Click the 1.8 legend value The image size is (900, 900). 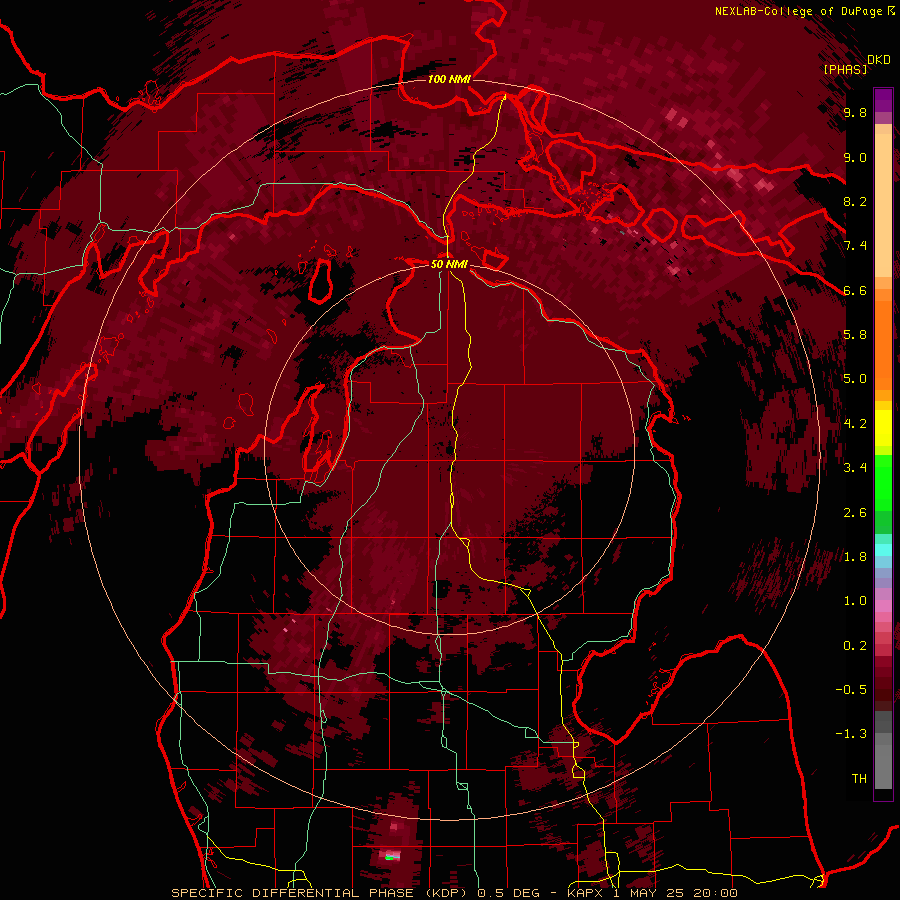[855, 557]
